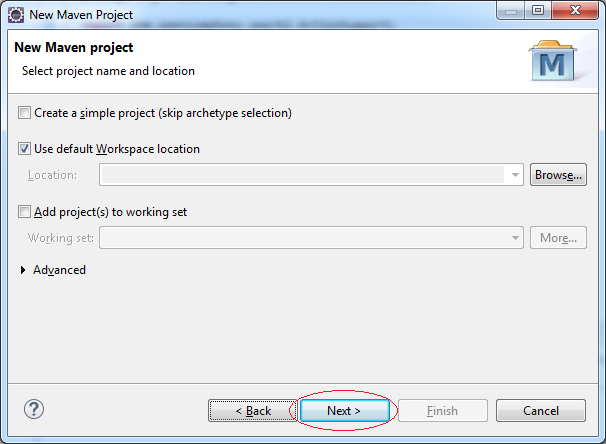This screenshot has height=444, width=606.
Task: Uncheck Use default Workspace location
Action: pos(24,149)
